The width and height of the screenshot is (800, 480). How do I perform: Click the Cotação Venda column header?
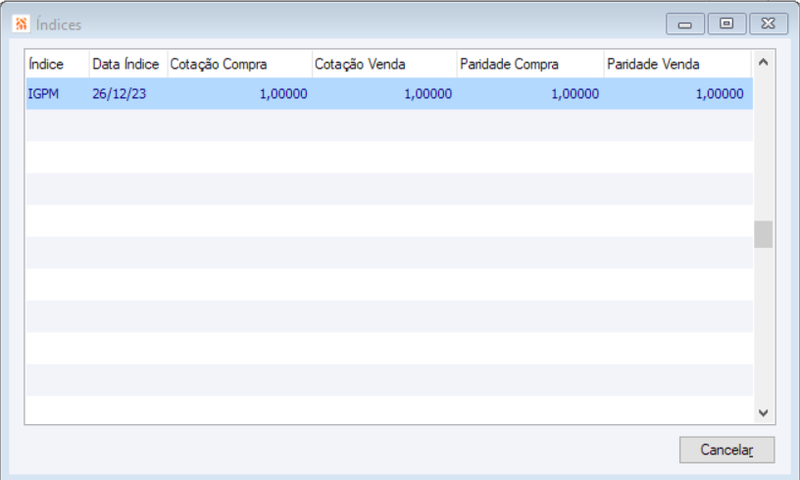coord(385,64)
